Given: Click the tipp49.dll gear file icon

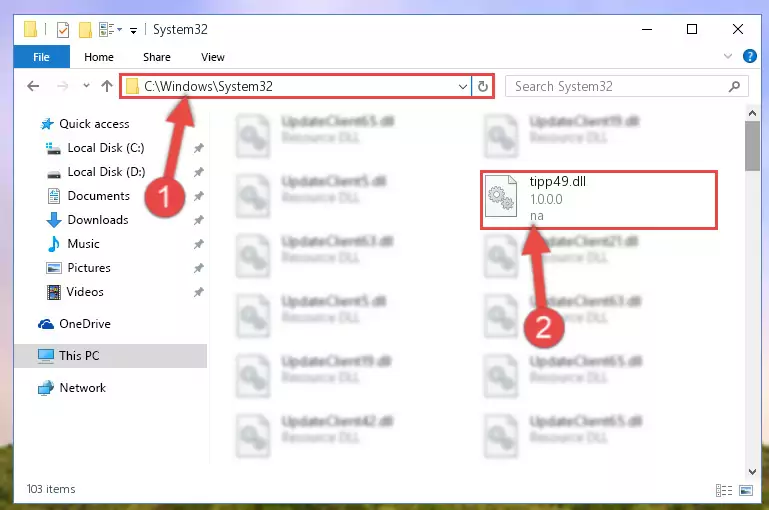Looking at the screenshot, I should coord(501,196).
